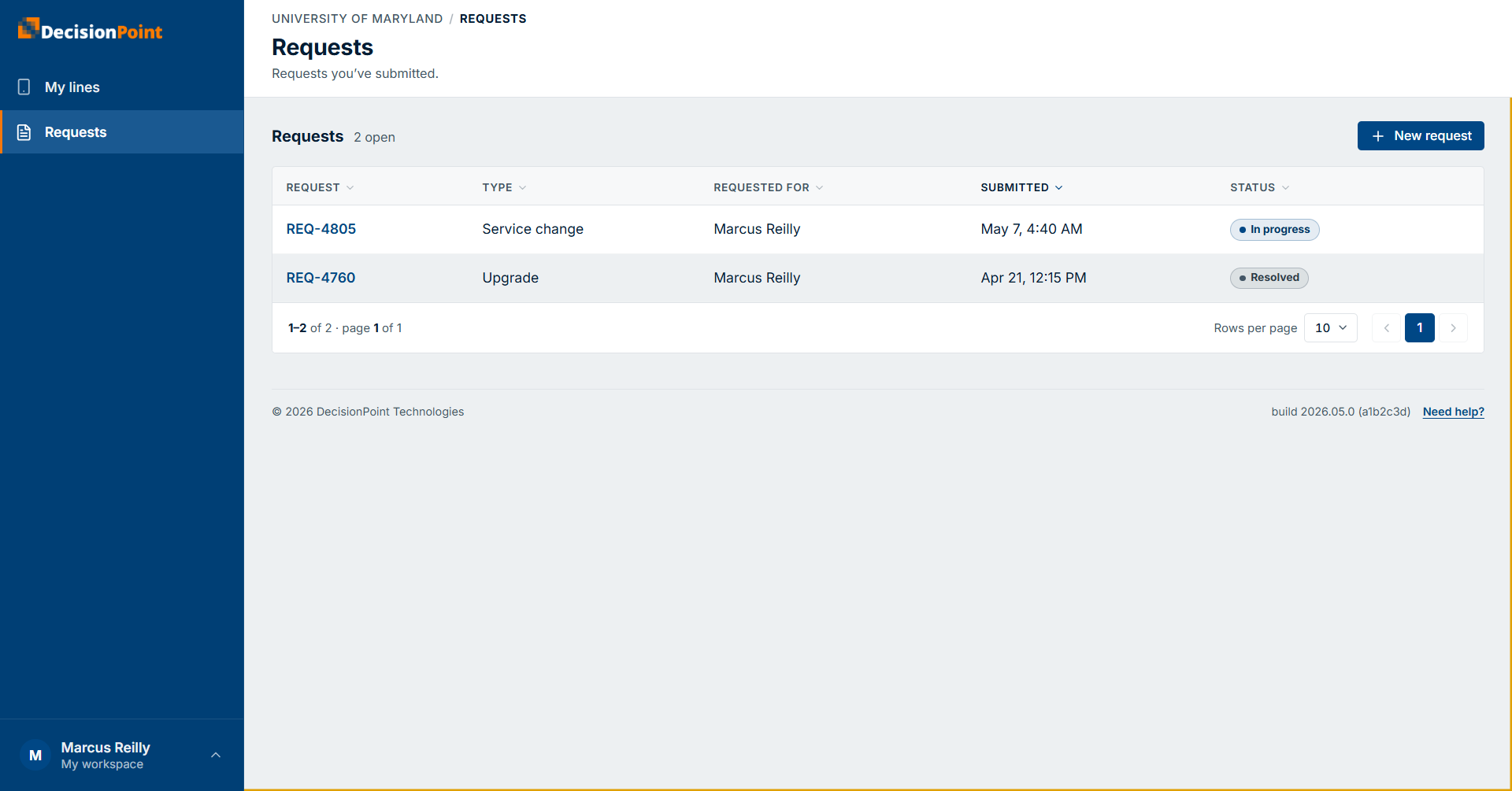The height and width of the screenshot is (791, 1512).
Task: Sort by the STATUS column header
Action: point(1259,187)
